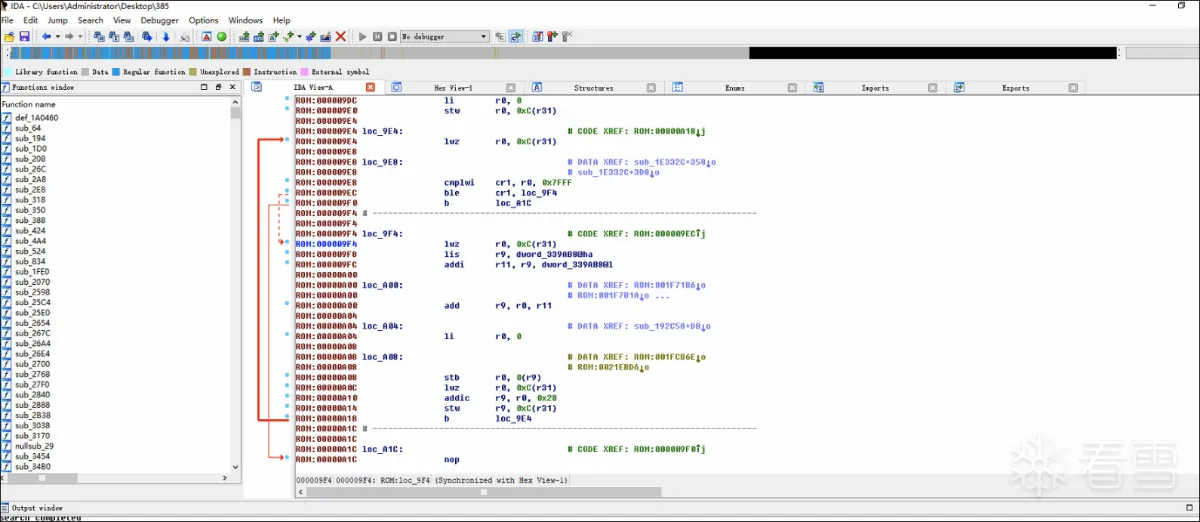Click the Pause process toolbar icon

pos(377,37)
